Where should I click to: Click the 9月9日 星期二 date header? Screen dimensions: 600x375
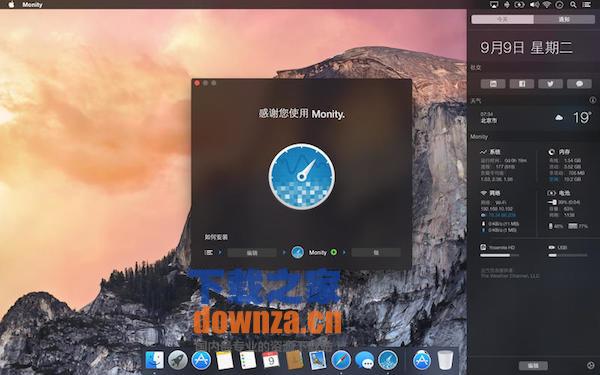527,48
